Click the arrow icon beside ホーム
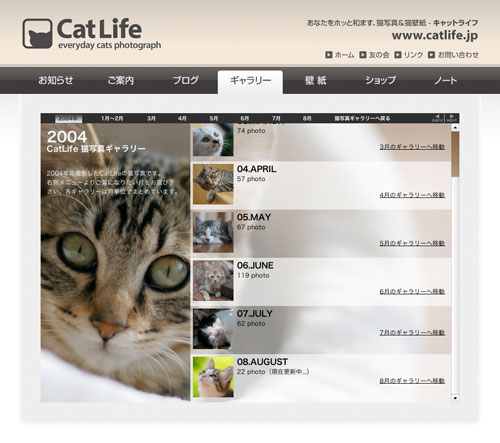 tap(329, 54)
